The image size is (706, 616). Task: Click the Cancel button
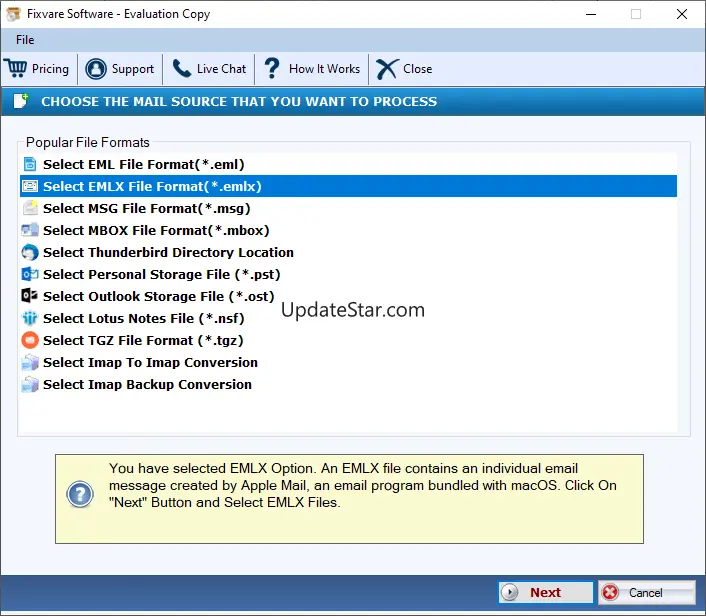point(647,592)
